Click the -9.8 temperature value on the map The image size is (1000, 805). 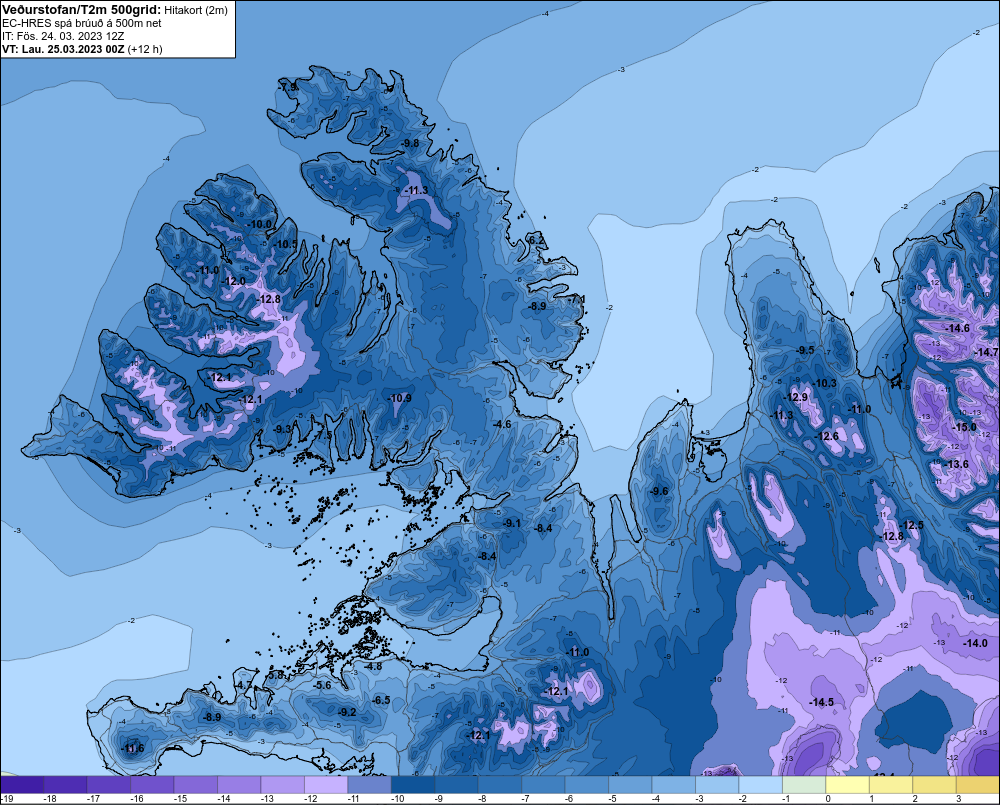[411, 144]
